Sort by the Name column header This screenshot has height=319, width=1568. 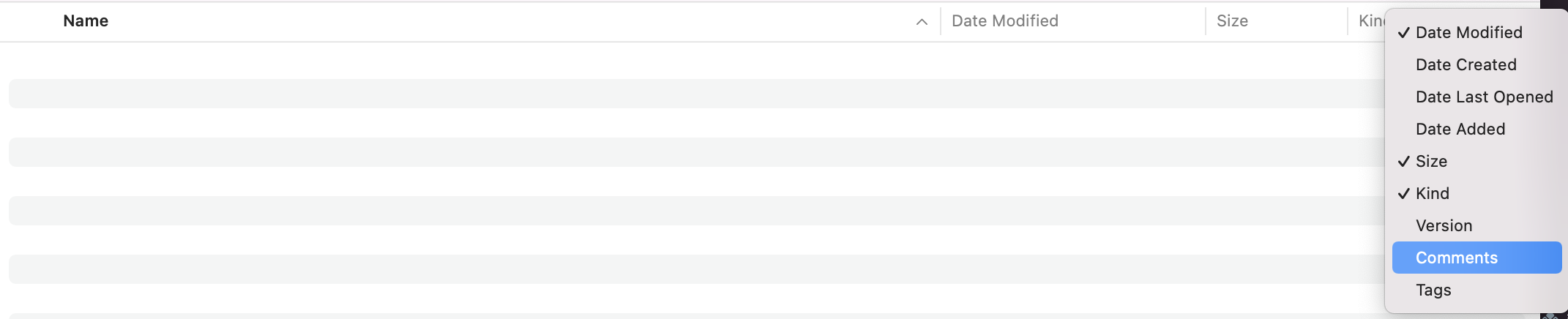86,21
